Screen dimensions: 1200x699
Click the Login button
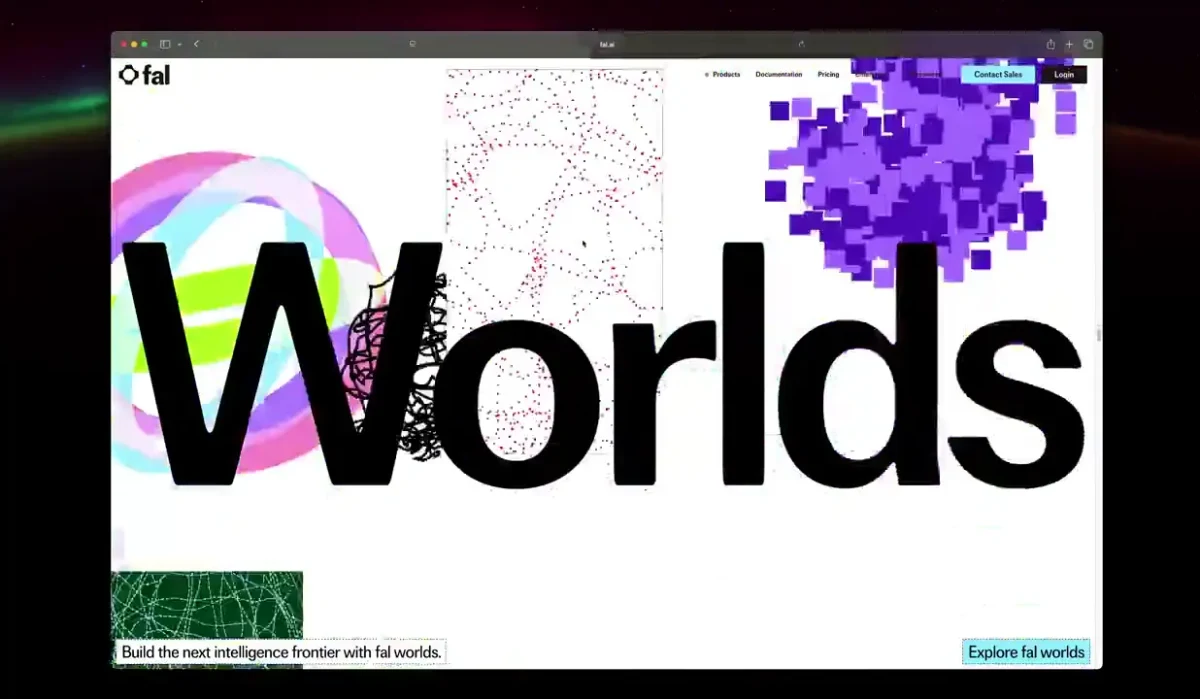tap(1064, 75)
